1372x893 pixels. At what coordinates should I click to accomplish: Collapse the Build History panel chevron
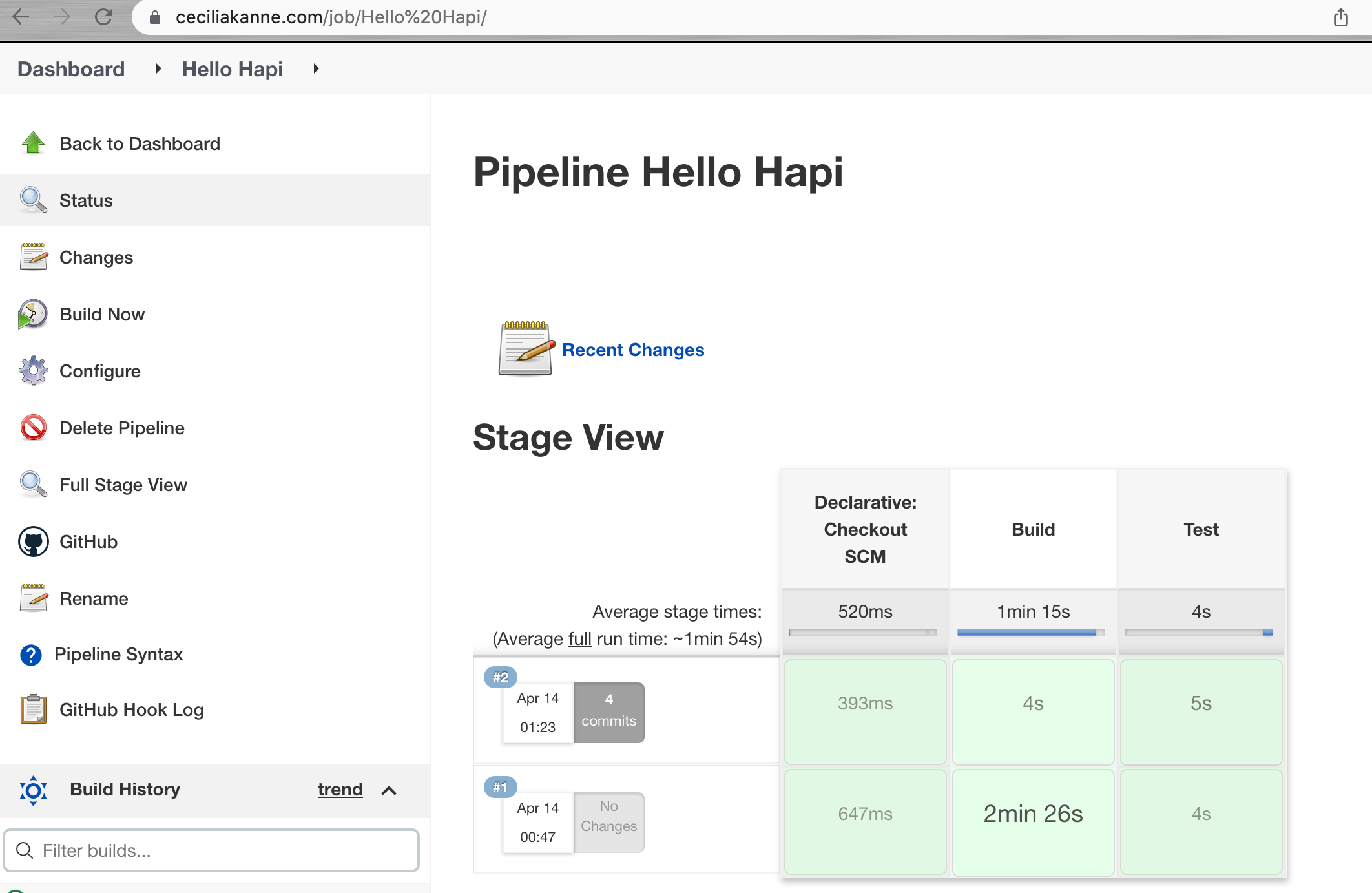pos(389,790)
